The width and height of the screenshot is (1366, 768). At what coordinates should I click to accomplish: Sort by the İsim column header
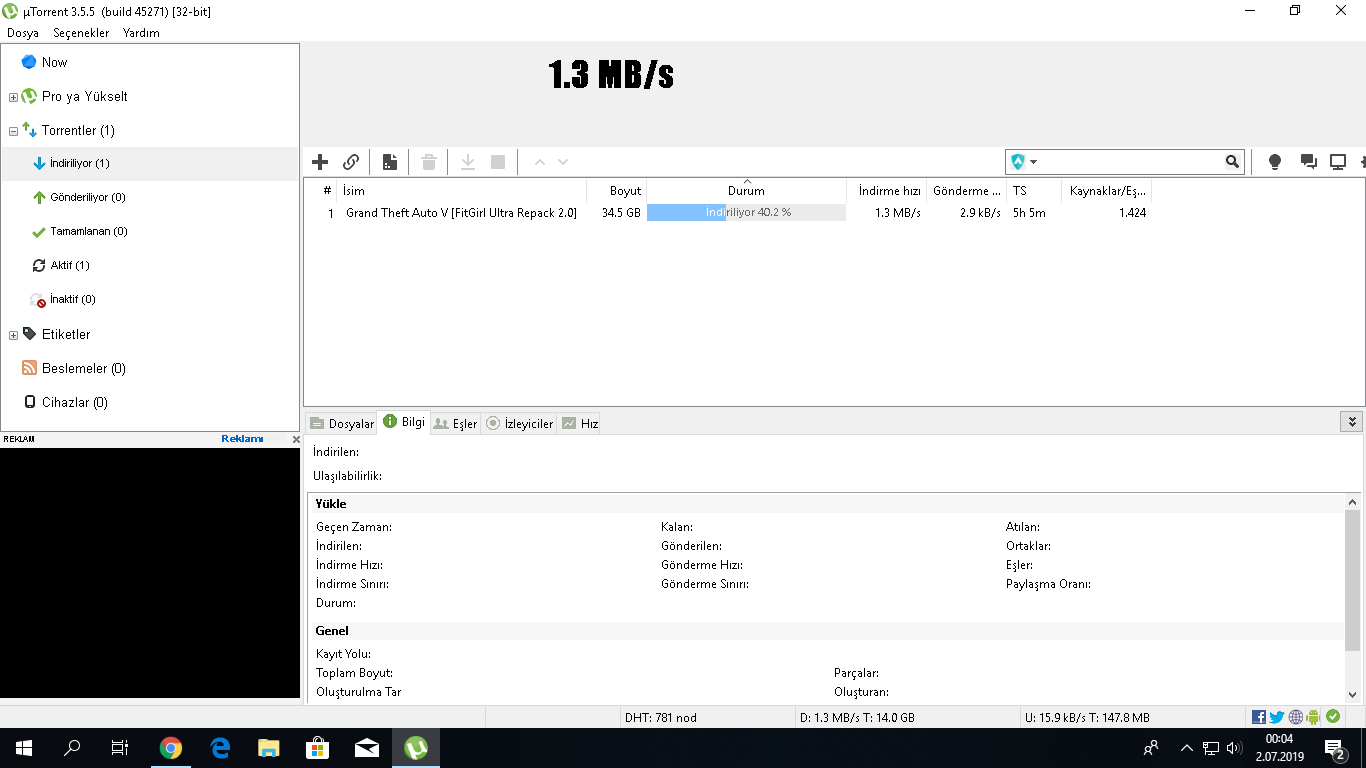(461, 190)
